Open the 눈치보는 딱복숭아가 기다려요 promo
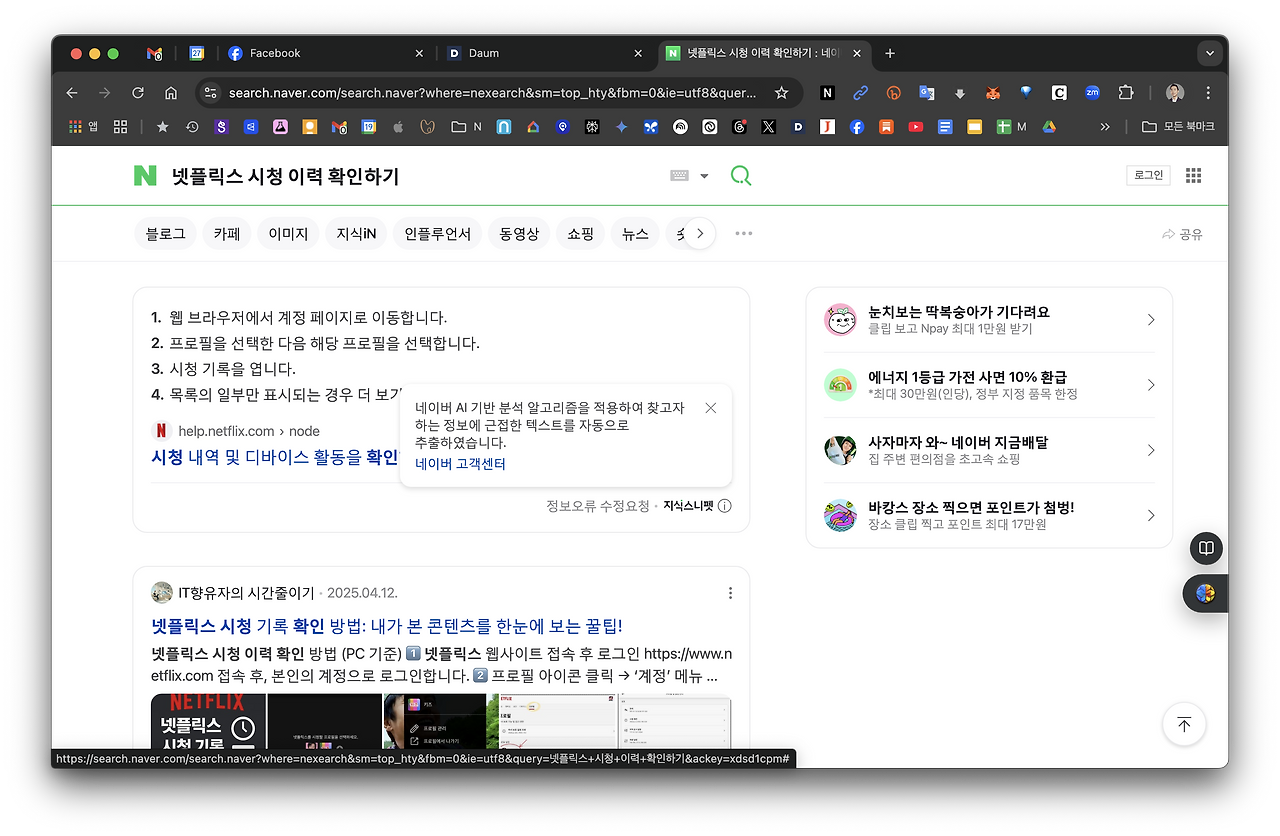The image size is (1280, 836). (989, 320)
